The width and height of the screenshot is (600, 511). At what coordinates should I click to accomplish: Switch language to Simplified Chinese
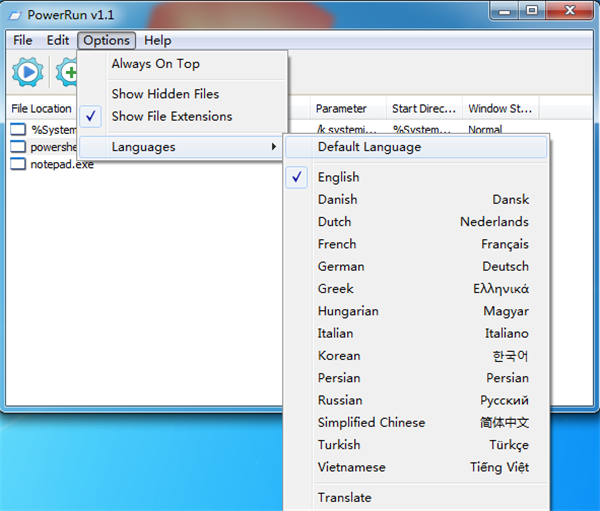tap(371, 422)
